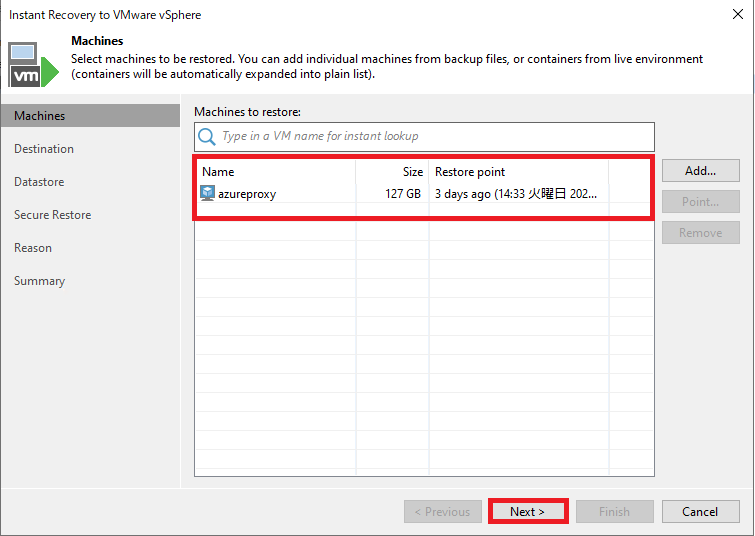Viewport: 755px width, 536px height.
Task: Click the Add... button
Action: click(701, 170)
